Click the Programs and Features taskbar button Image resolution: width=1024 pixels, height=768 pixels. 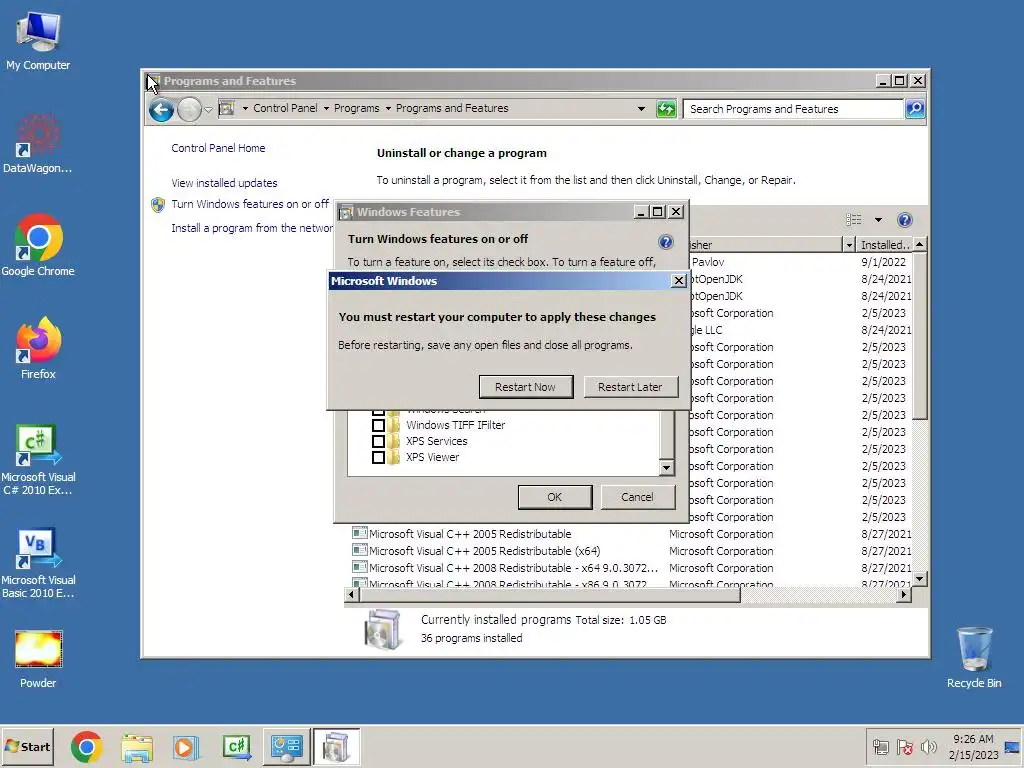click(336, 747)
